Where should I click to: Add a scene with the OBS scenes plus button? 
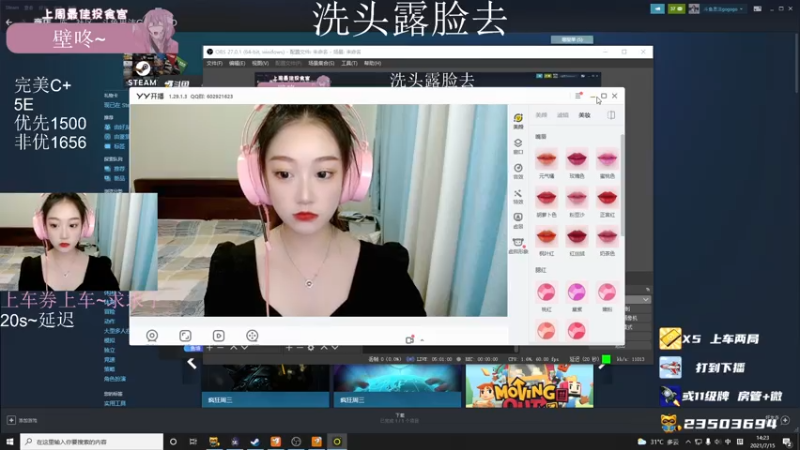click(x=210, y=347)
